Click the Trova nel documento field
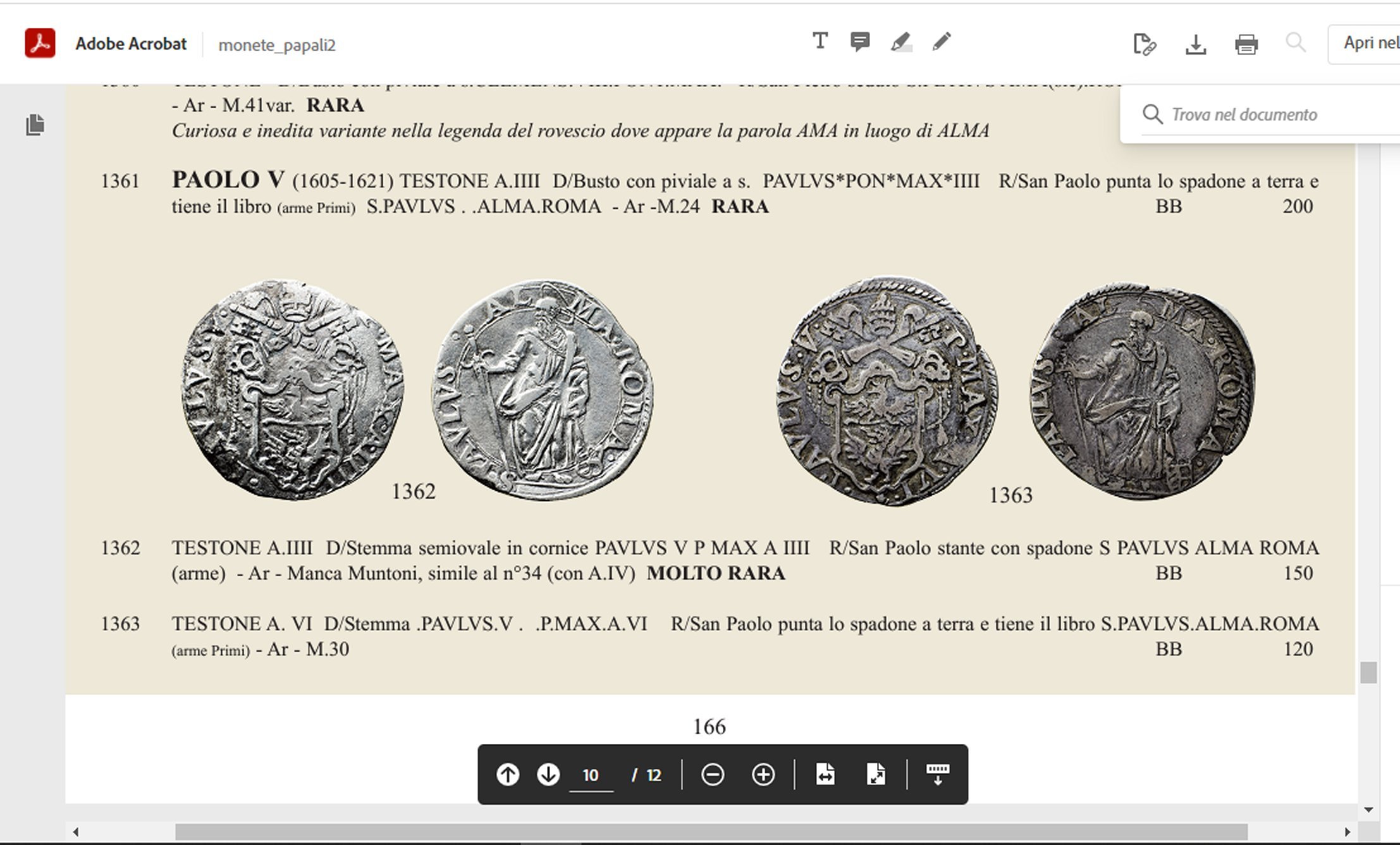This screenshot has height=845, width=1400. click(1271, 114)
